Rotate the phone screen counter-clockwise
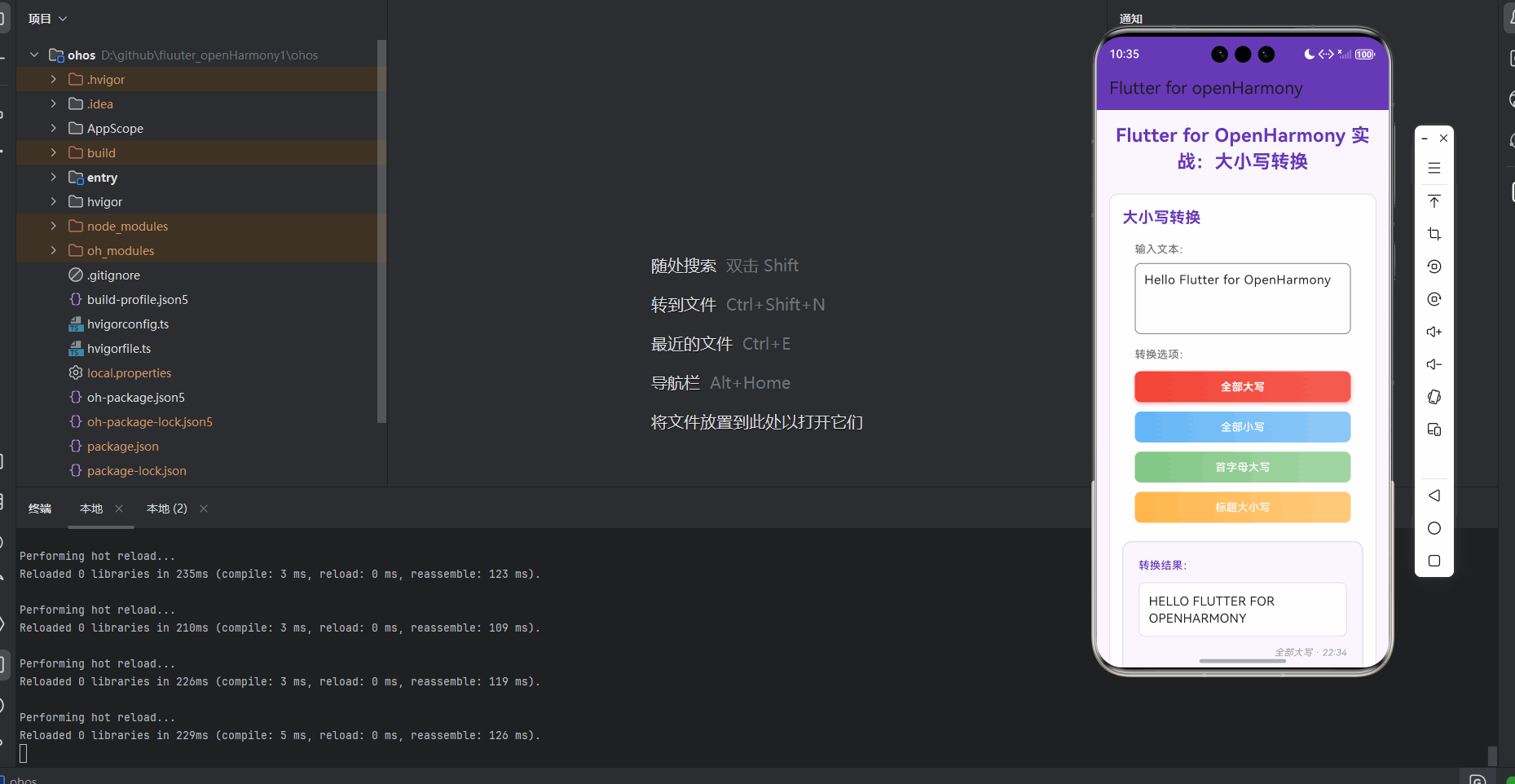 (1434, 266)
